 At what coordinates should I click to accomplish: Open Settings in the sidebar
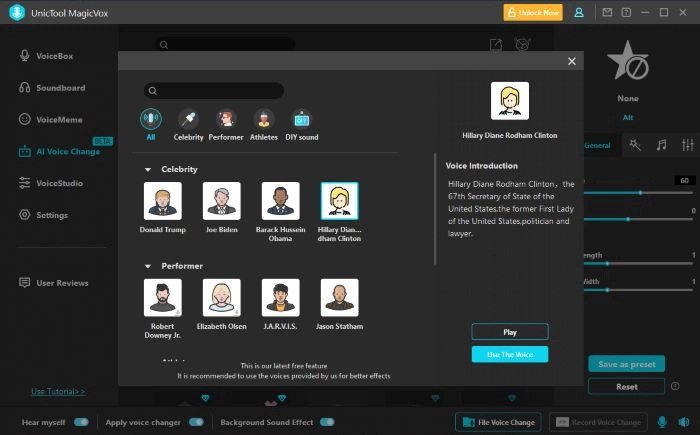[44, 215]
